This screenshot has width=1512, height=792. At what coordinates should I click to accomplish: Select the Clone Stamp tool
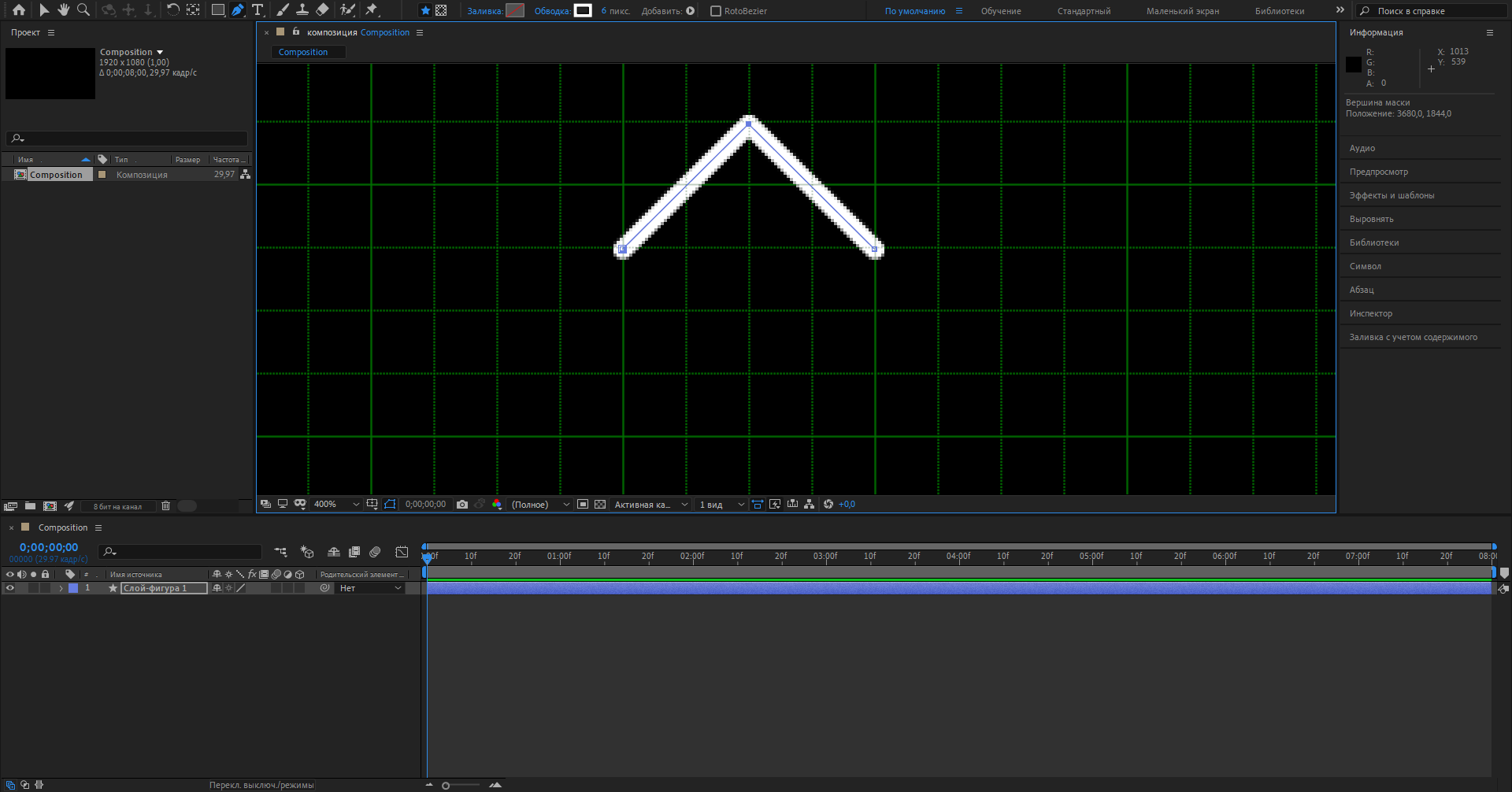[302, 10]
